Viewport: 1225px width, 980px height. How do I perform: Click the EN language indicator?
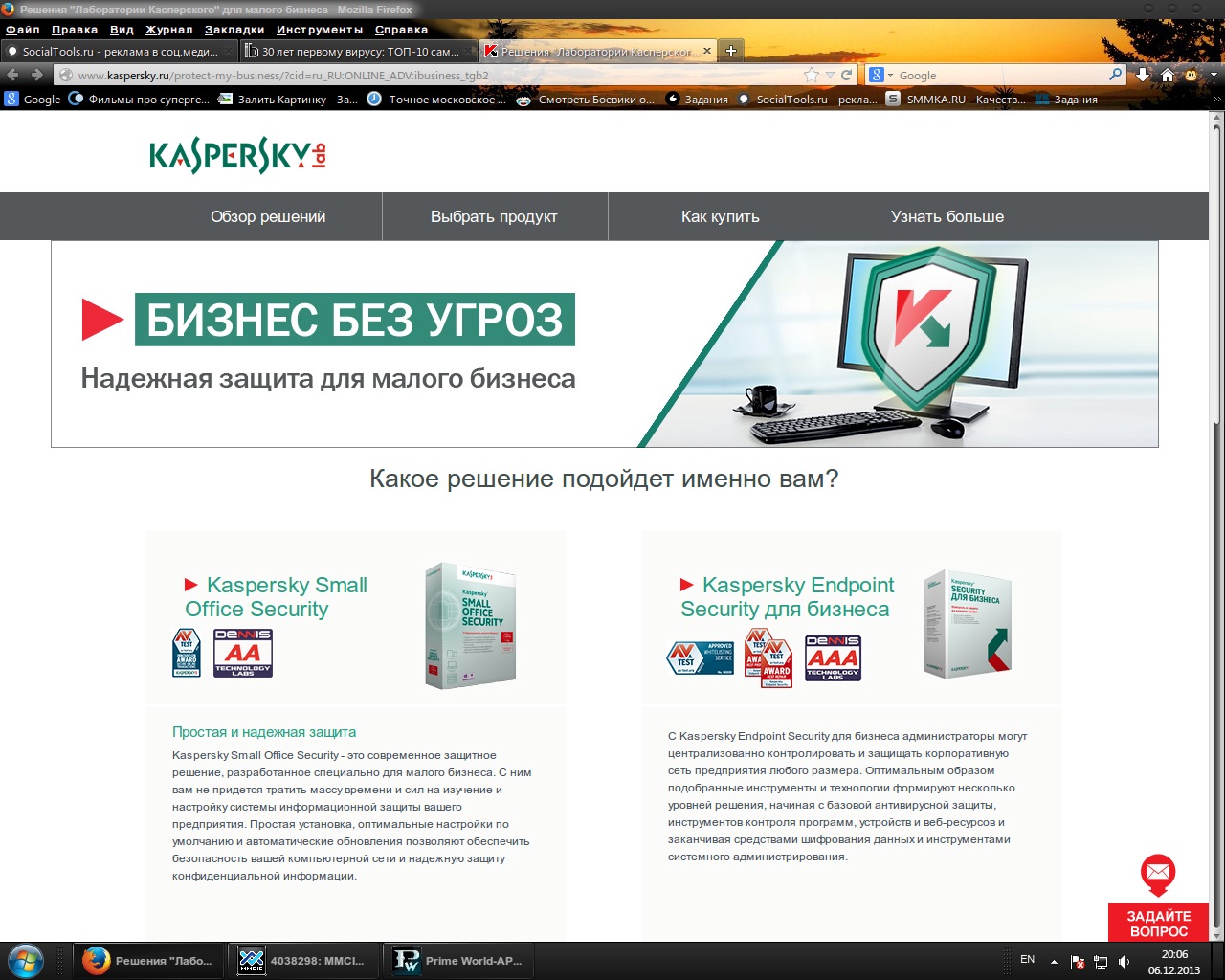[x=1028, y=959]
